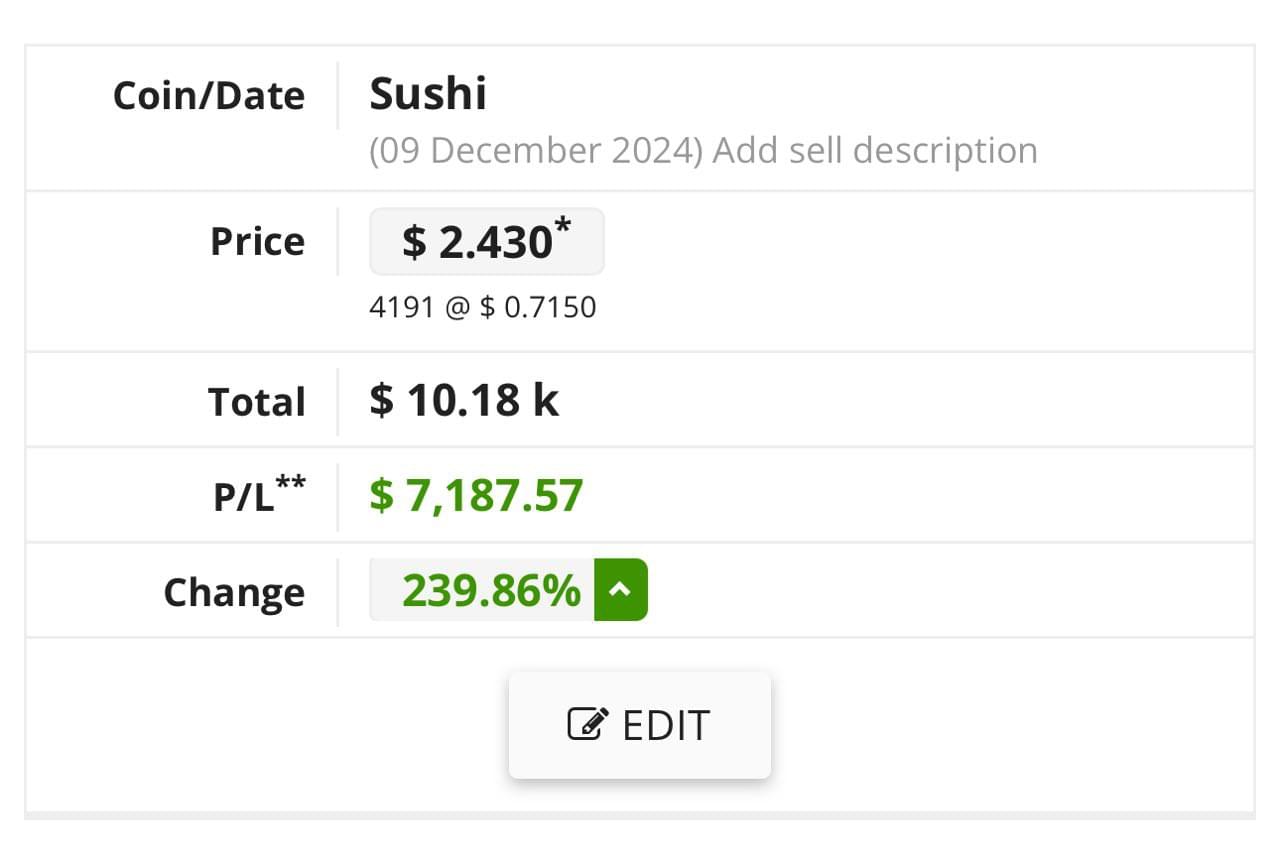The image size is (1280, 864).
Task: Click the Coin/Date row label
Action: [209, 96]
